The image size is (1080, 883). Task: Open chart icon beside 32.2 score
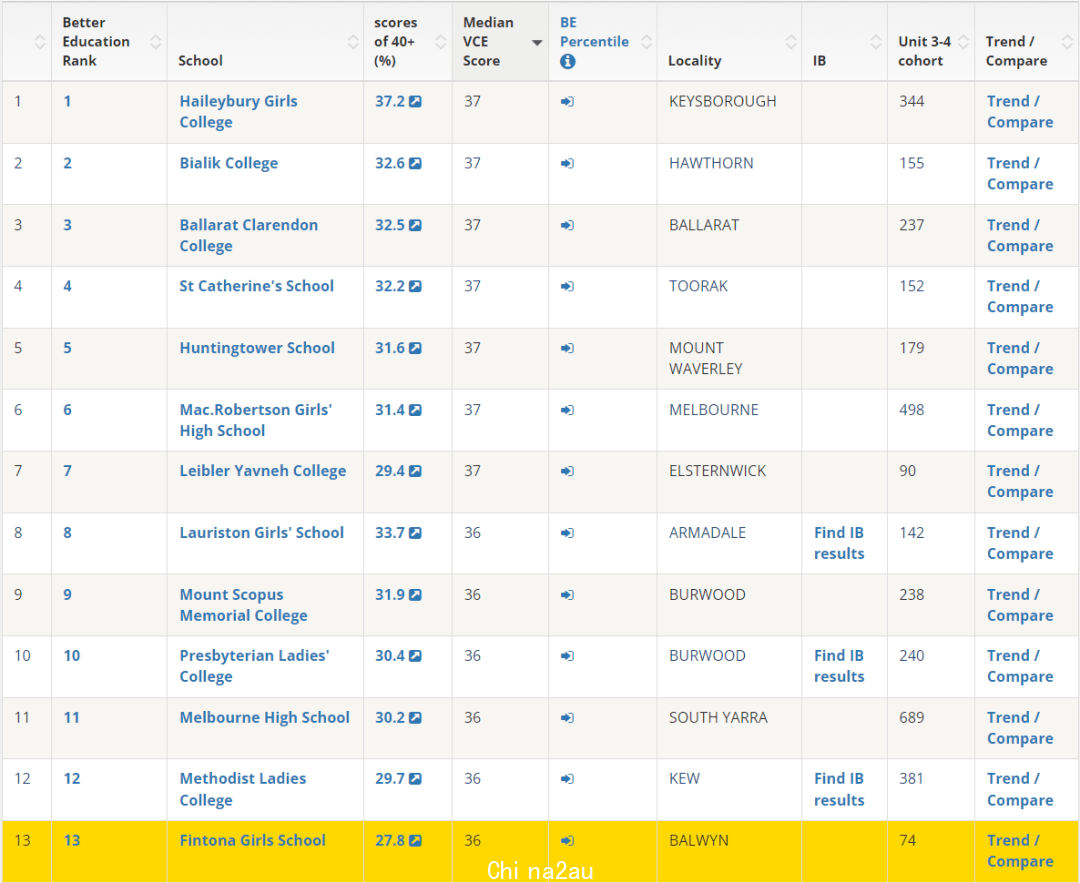pos(415,286)
